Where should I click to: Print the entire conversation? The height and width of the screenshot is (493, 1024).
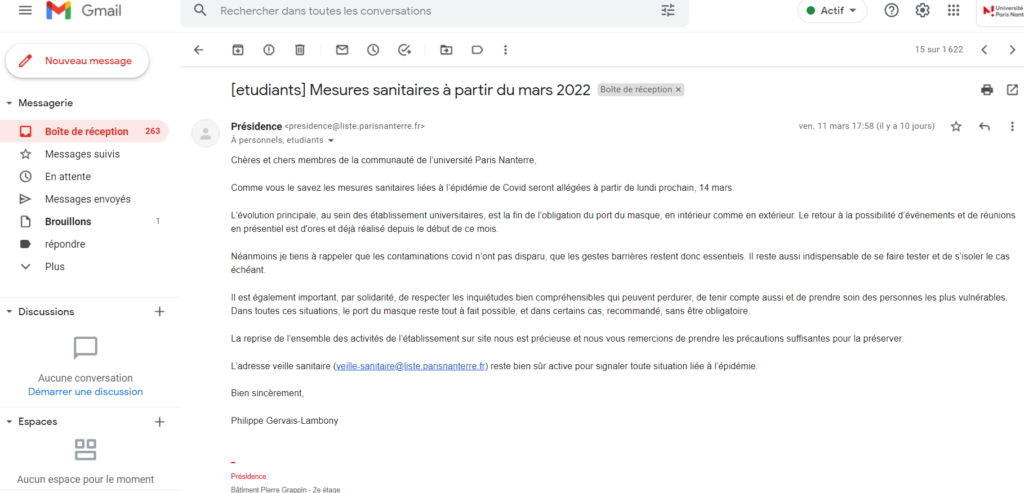[987, 90]
